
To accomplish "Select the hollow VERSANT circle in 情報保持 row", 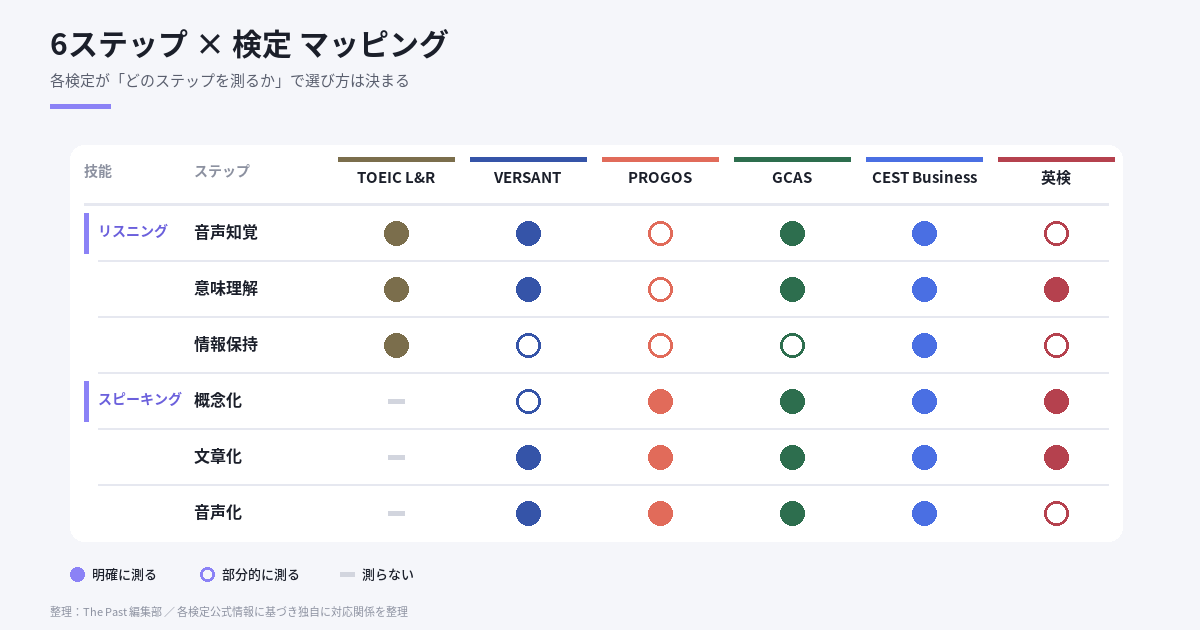I will pyautogui.click(x=528, y=345).
